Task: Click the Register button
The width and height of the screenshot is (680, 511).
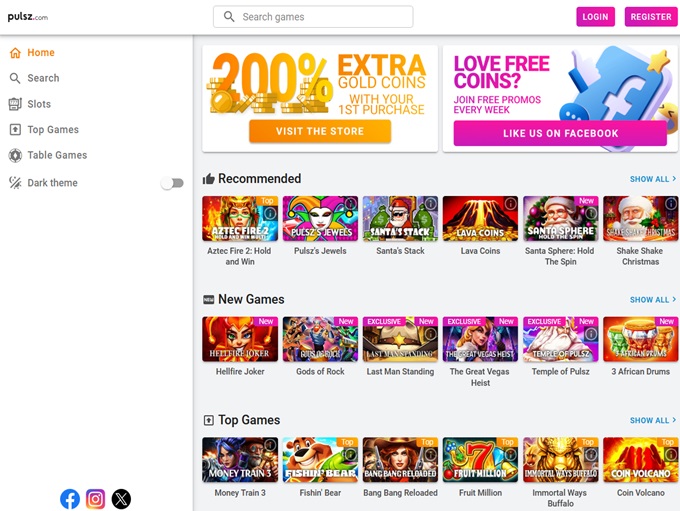Action: (651, 16)
